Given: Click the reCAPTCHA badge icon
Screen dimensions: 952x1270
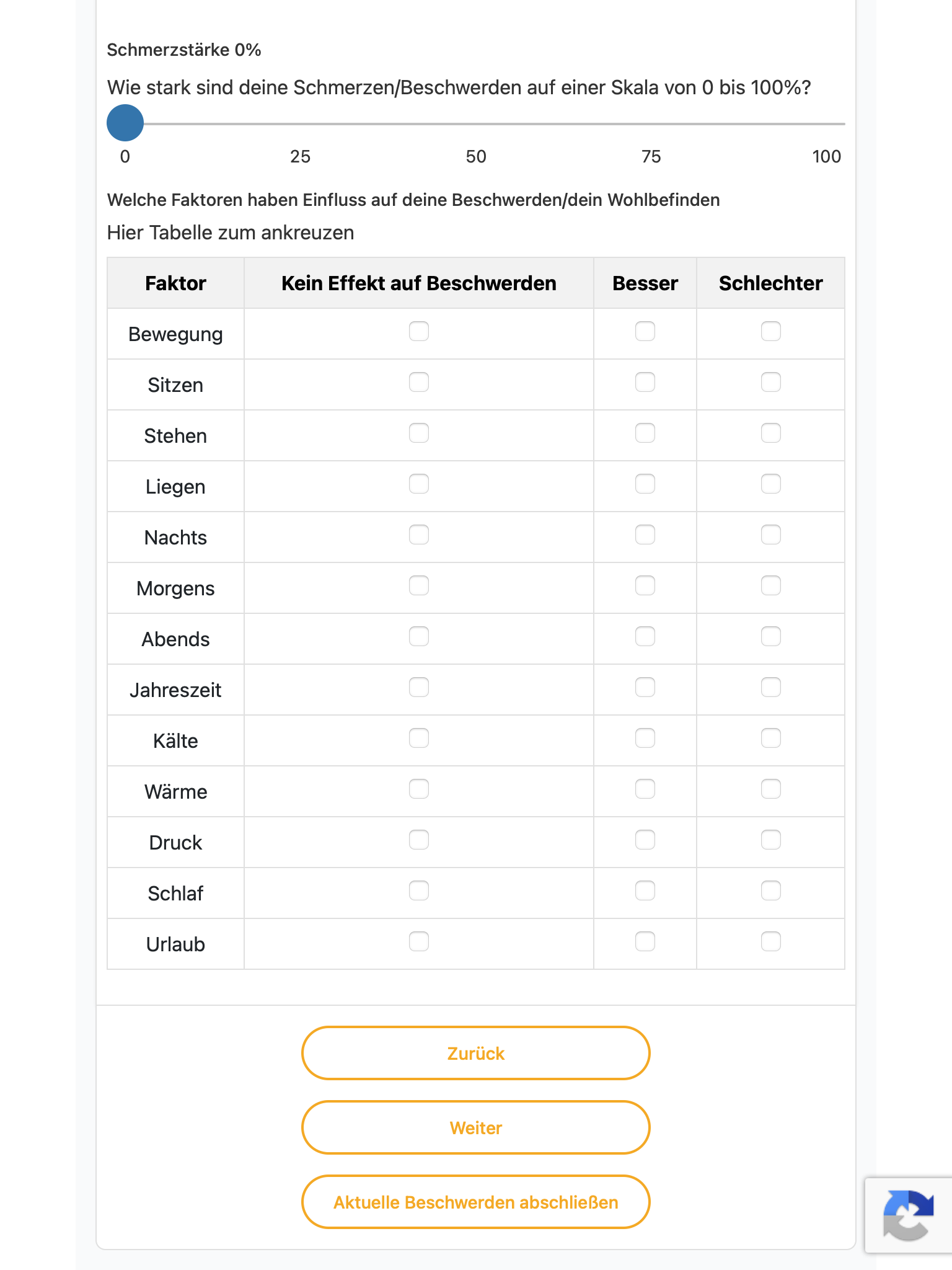Looking at the screenshot, I should pos(908,1215).
